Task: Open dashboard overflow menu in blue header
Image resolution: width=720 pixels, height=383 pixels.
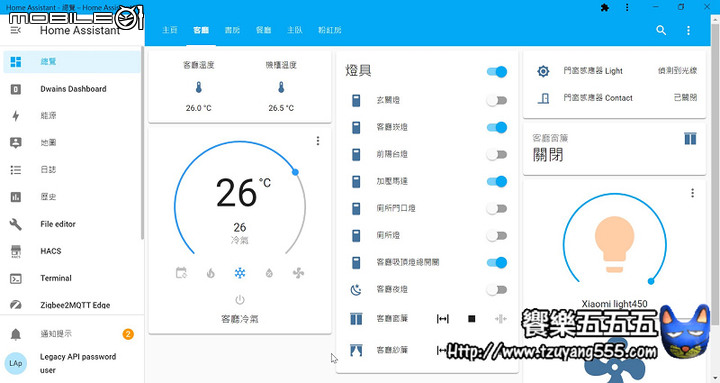Action: [x=688, y=30]
